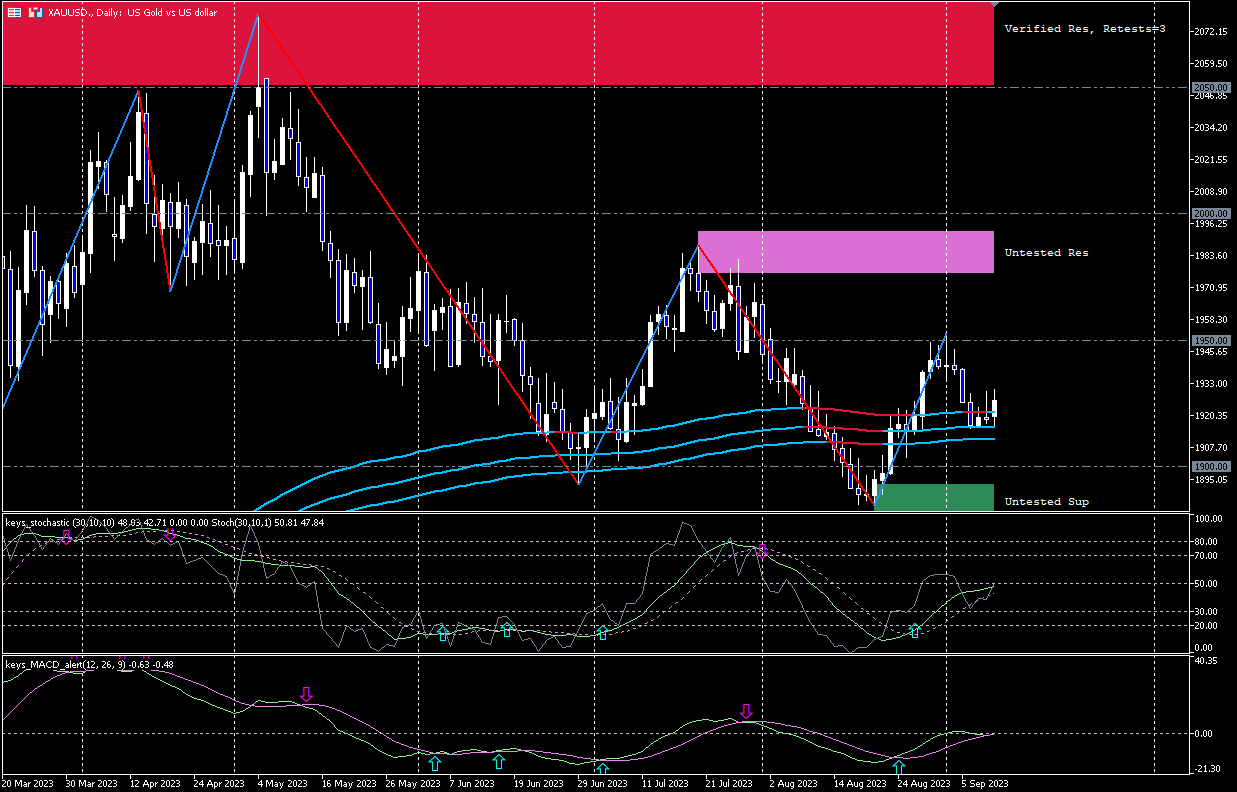Click stochastic magenta down arrow near 2 Aug

click(762, 550)
